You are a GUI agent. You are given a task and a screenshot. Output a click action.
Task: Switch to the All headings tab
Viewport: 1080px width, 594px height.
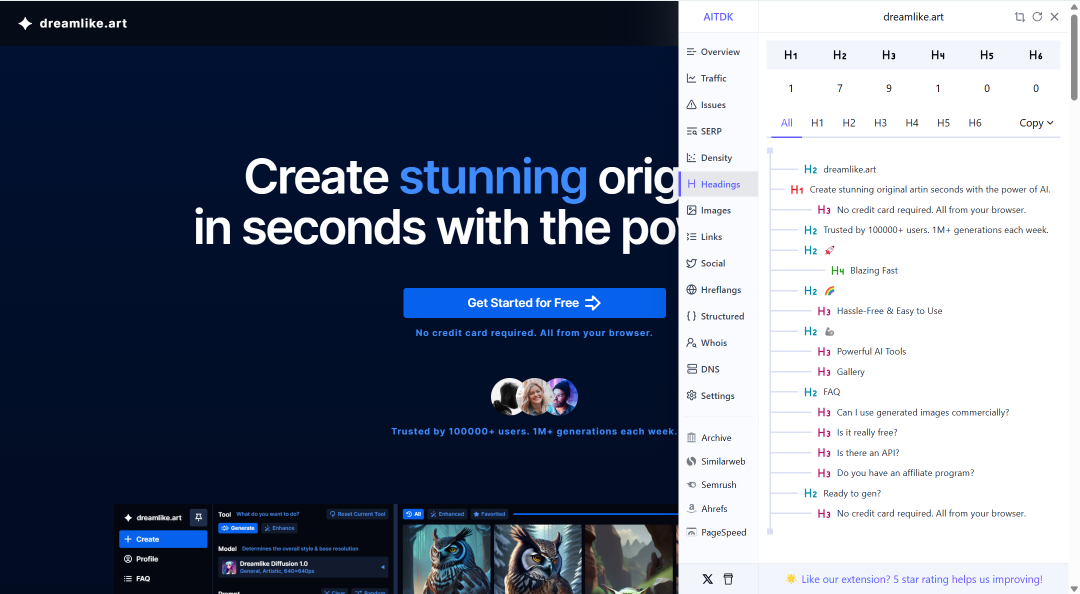point(787,123)
